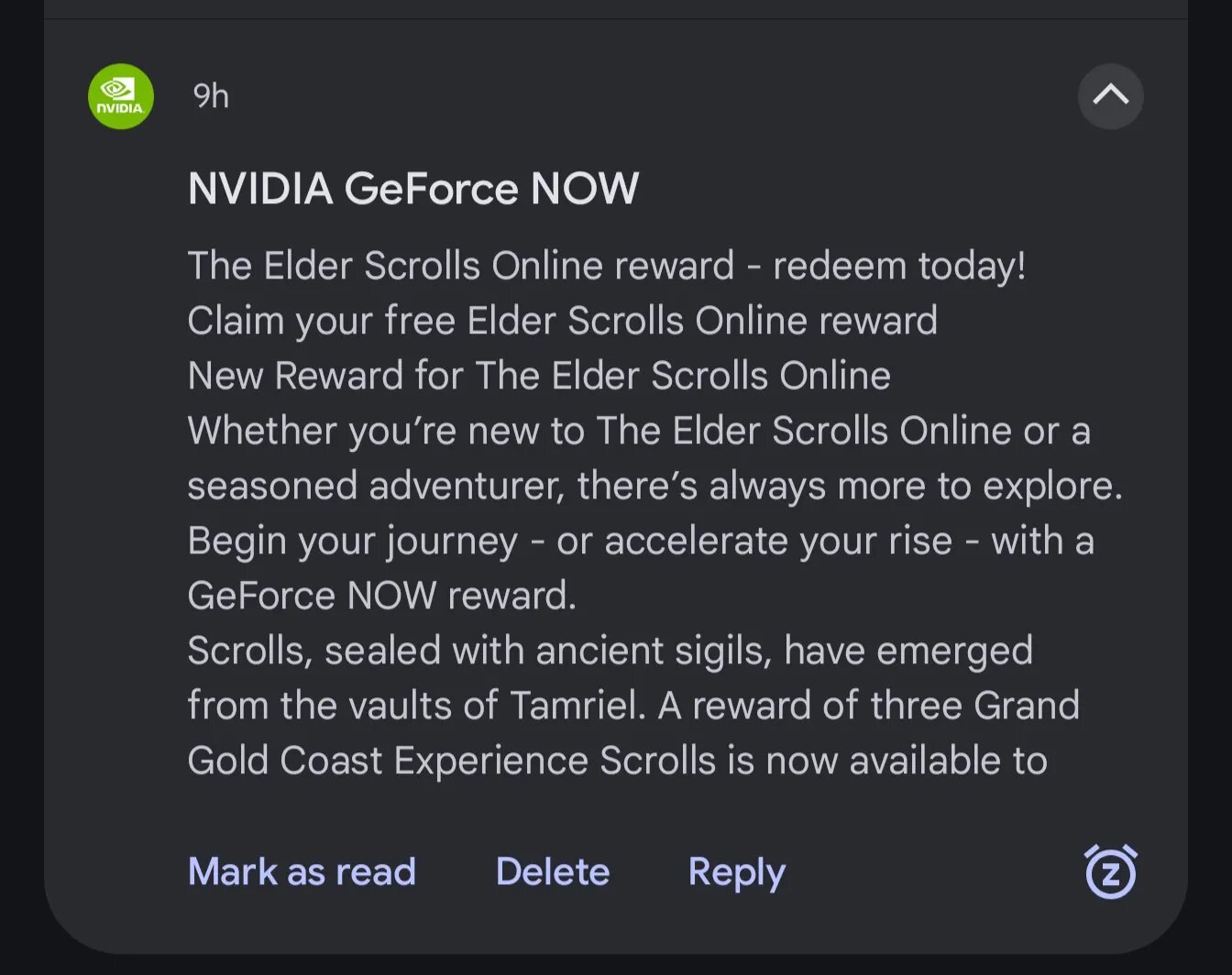Snooze the notification using the alarm icon
1232x975 pixels.
pos(1110,871)
